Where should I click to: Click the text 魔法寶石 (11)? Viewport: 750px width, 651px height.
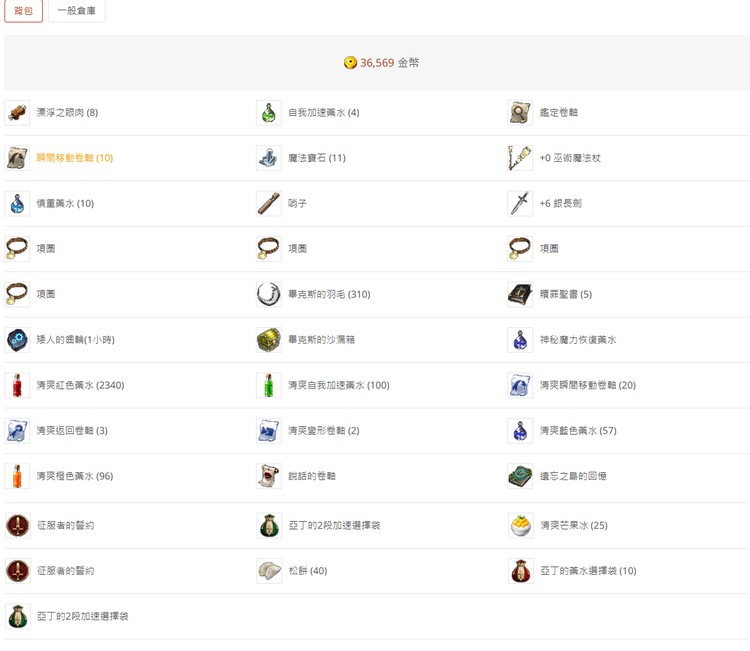[317, 158]
